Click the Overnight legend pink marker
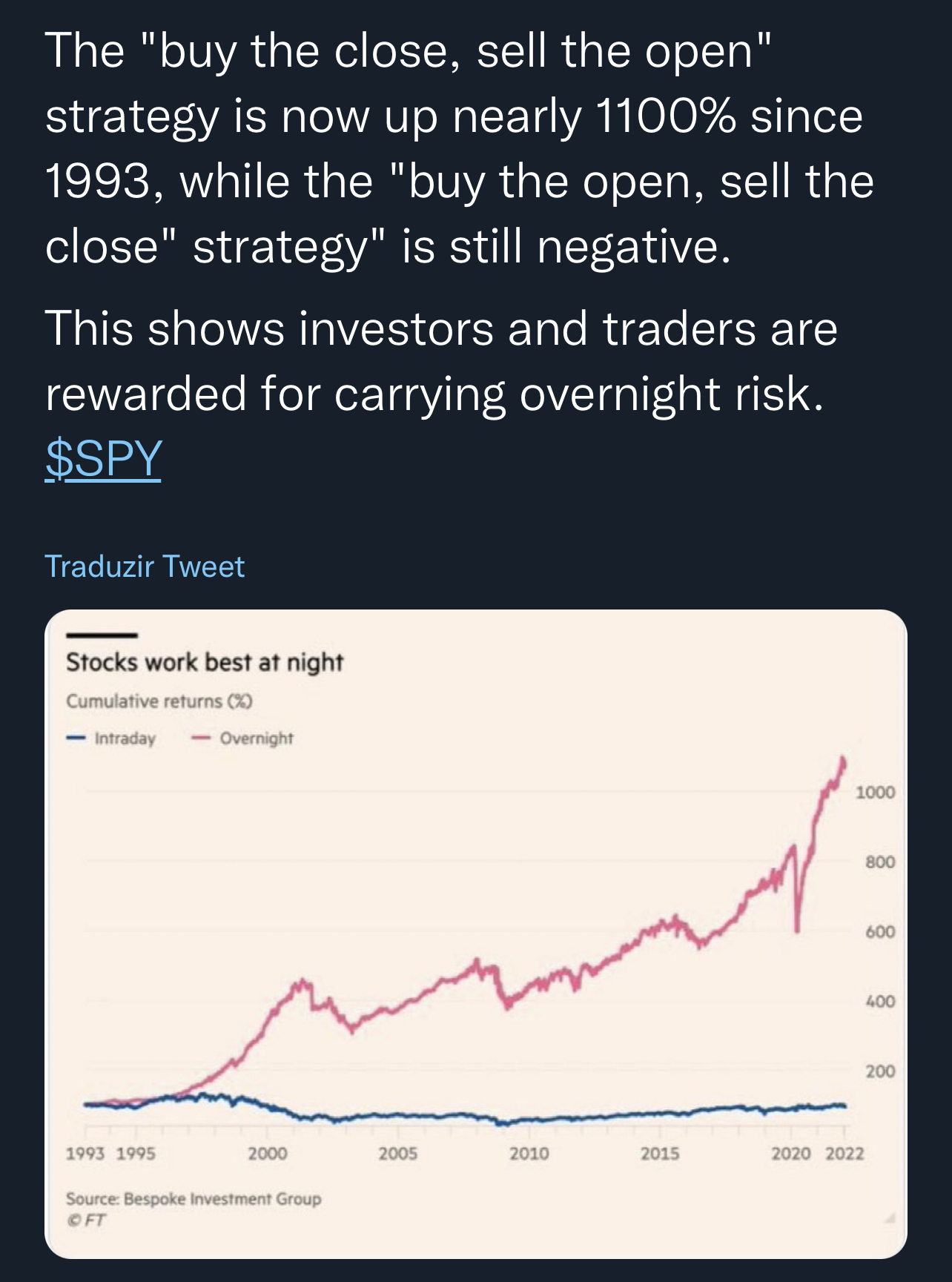This screenshot has width=952, height=1282. (201, 739)
